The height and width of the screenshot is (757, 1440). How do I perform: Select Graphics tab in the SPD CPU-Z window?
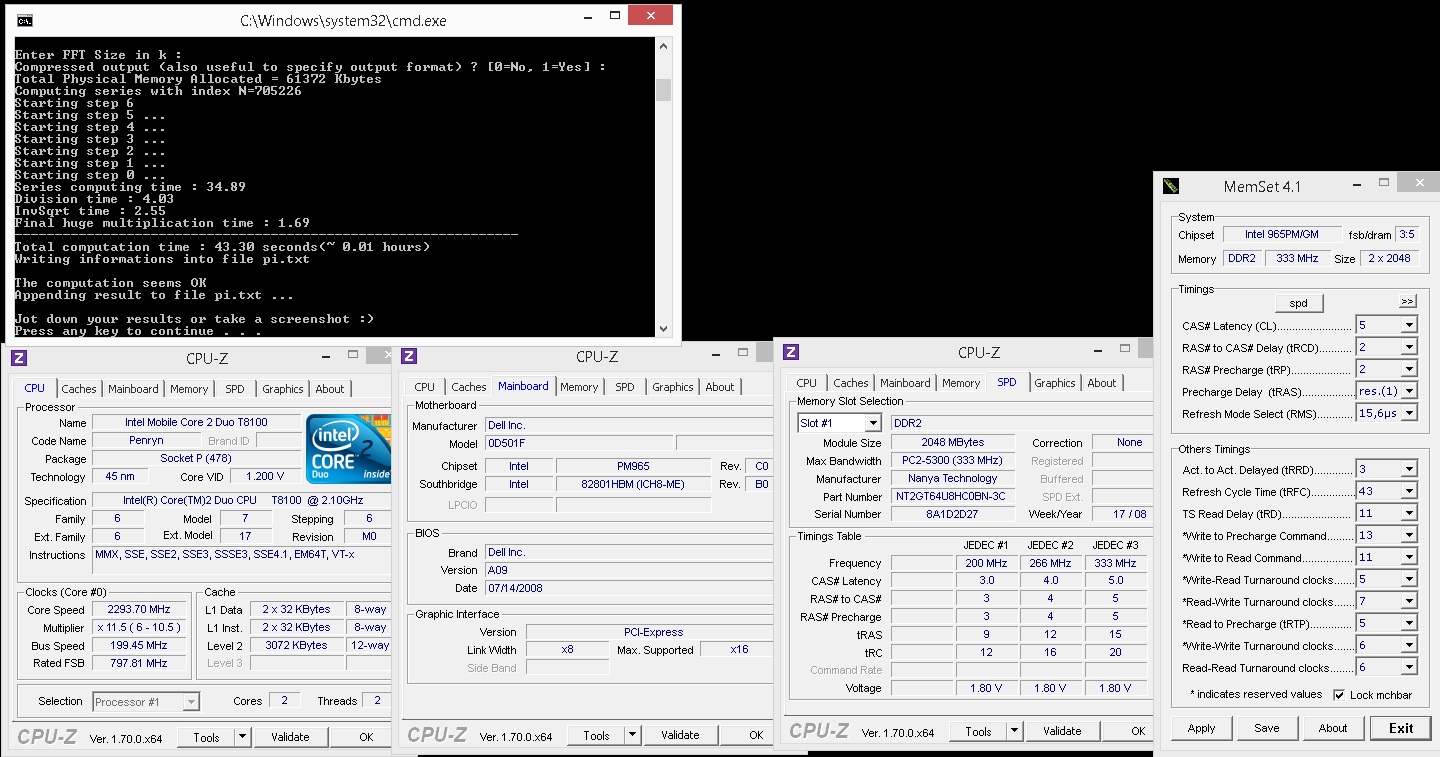coord(1055,383)
